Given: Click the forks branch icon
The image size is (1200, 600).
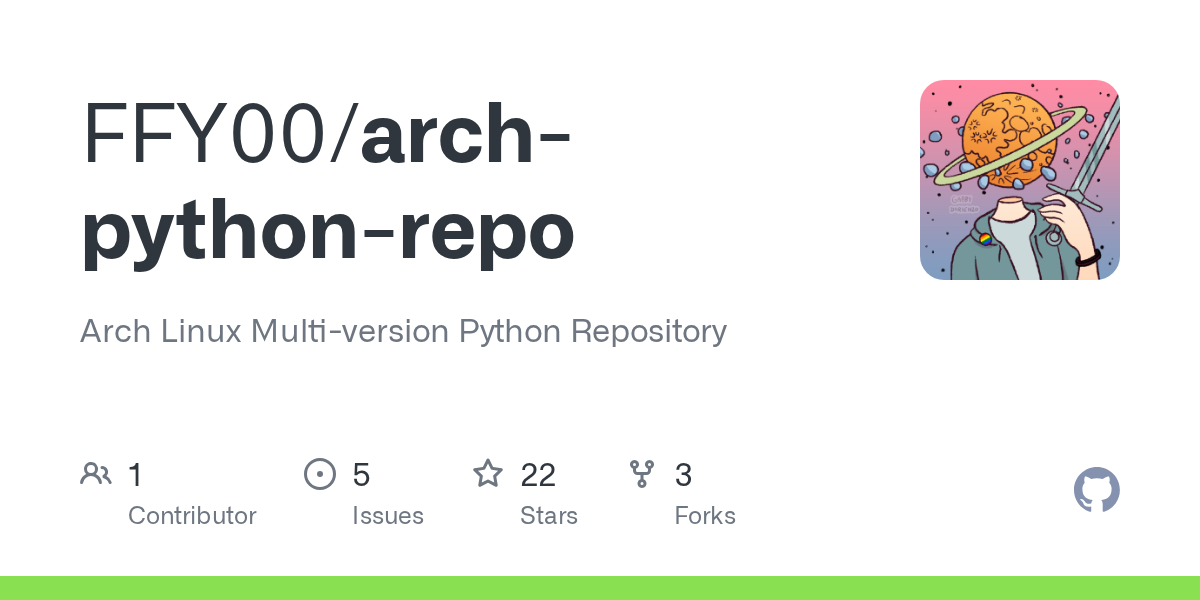Looking at the screenshot, I should (642, 474).
